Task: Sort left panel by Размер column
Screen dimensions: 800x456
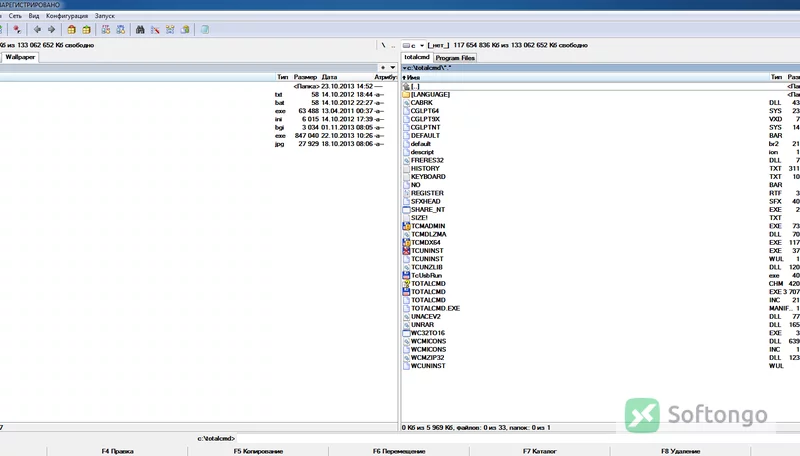Action: tap(305, 77)
